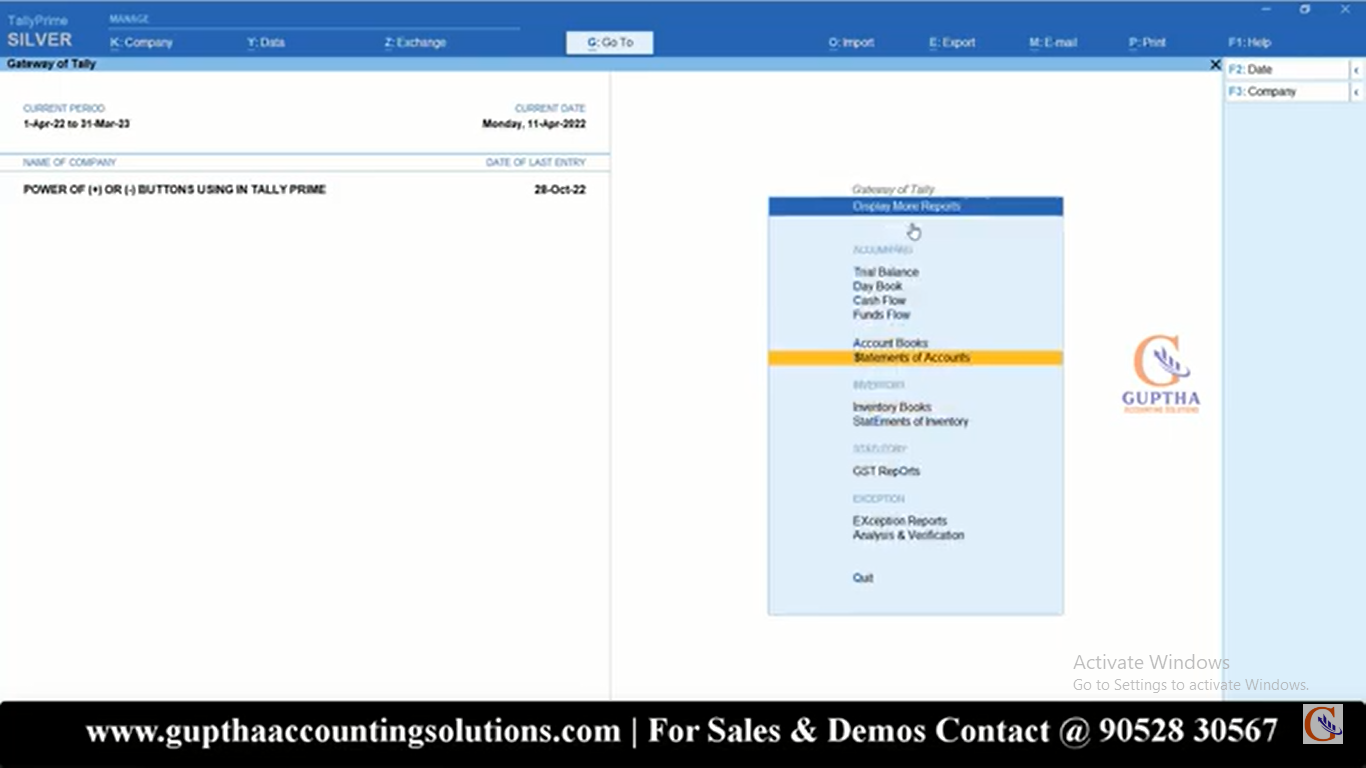Close the Gateway of Tally panel
This screenshot has height=768, width=1366.
(x=1215, y=64)
